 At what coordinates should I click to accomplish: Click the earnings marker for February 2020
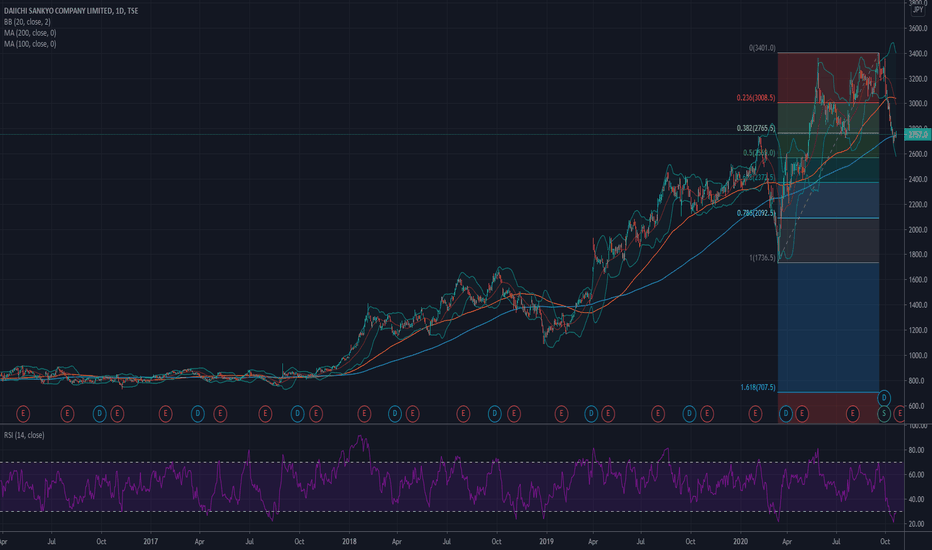coord(755,413)
